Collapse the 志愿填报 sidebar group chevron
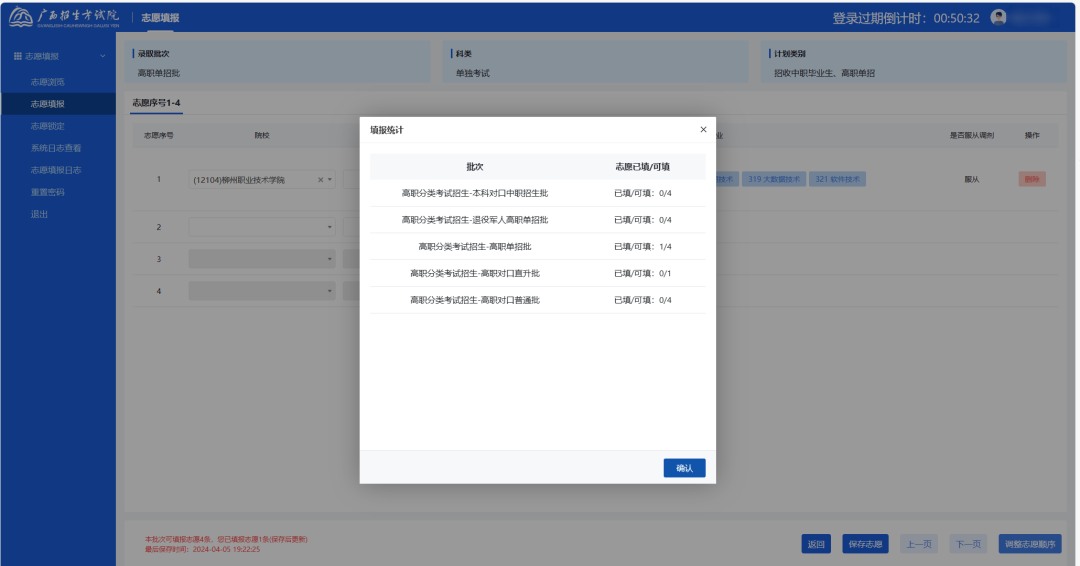Image resolution: width=1080 pixels, height=566 pixels. [102, 57]
